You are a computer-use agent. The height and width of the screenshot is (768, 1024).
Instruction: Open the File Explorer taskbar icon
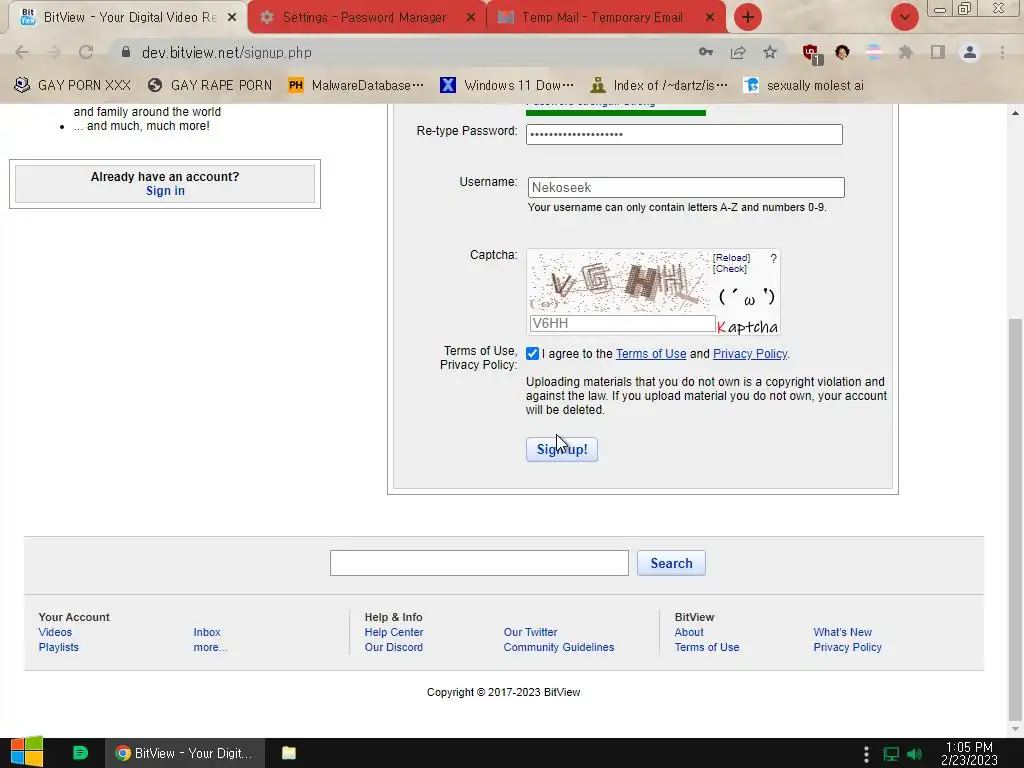pyautogui.click(x=289, y=753)
